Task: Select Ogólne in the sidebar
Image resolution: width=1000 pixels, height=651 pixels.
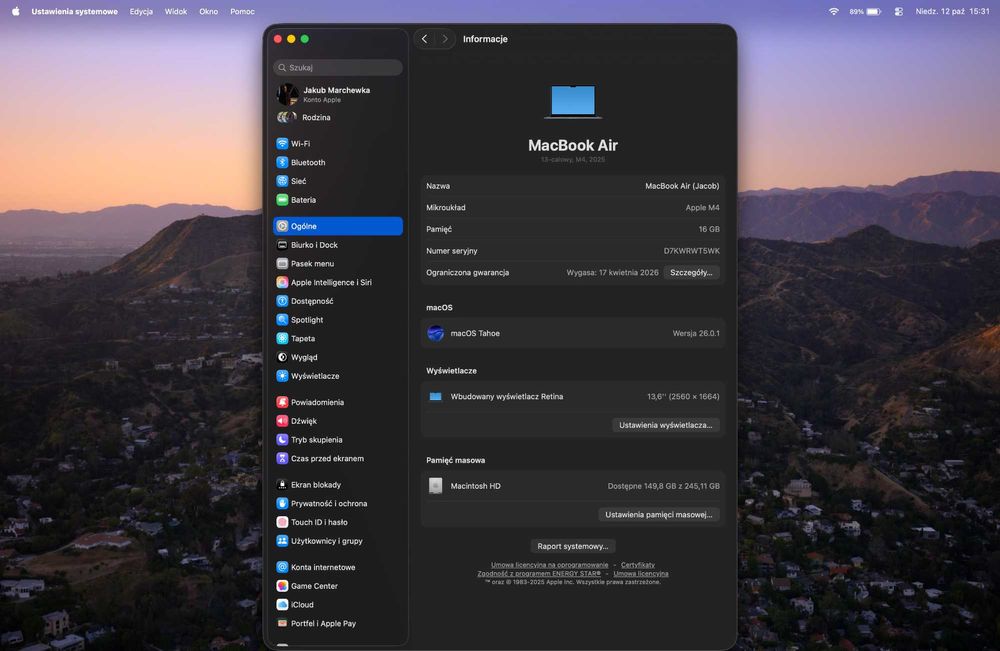Action: (337, 226)
